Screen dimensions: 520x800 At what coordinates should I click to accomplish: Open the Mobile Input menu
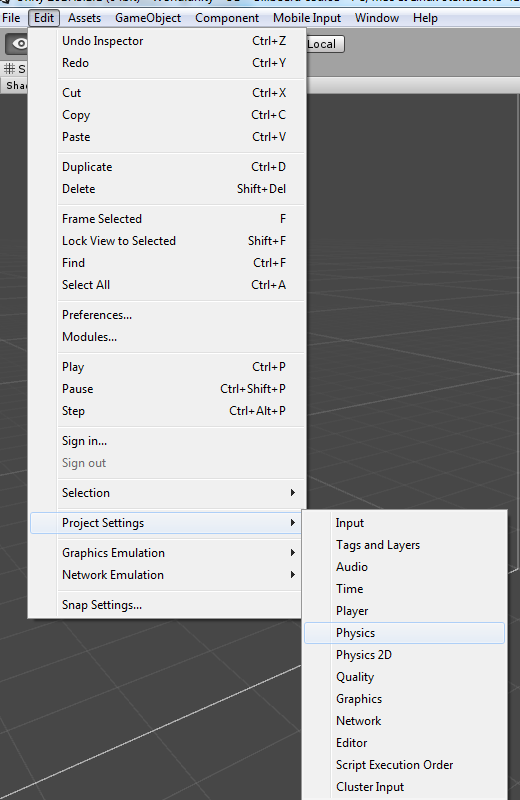(x=307, y=18)
